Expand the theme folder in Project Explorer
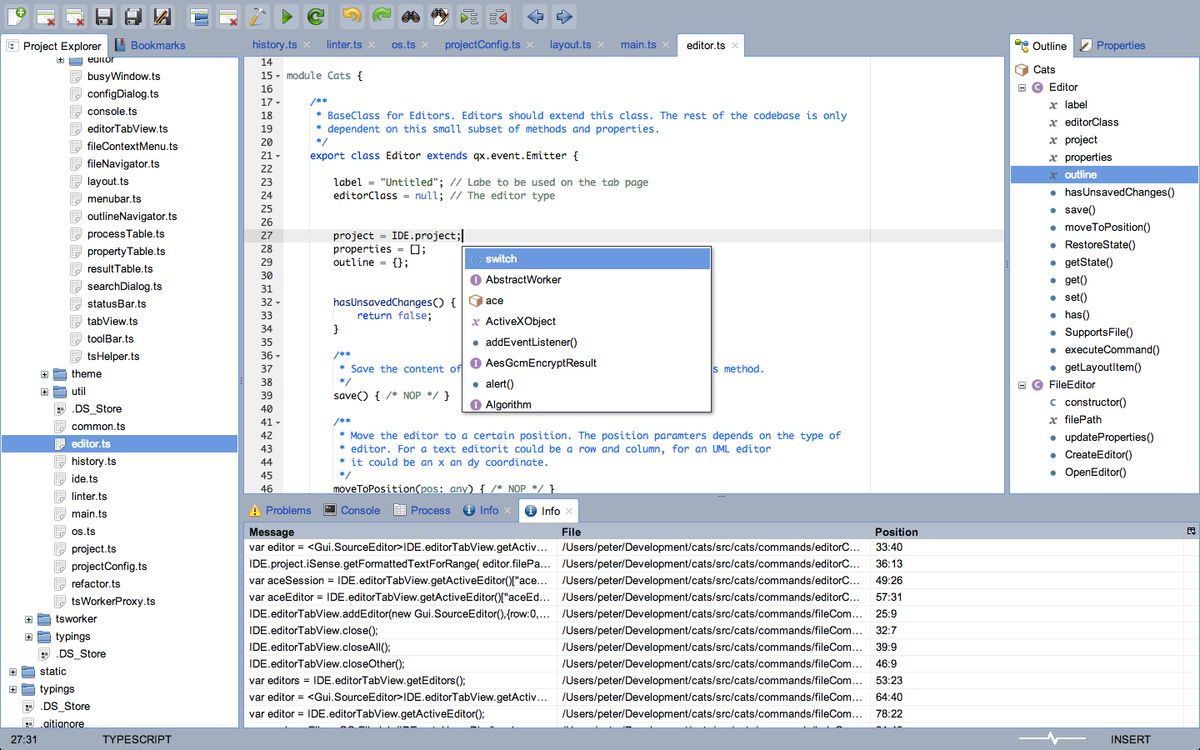This screenshot has width=1200, height=750. [43, 373]
